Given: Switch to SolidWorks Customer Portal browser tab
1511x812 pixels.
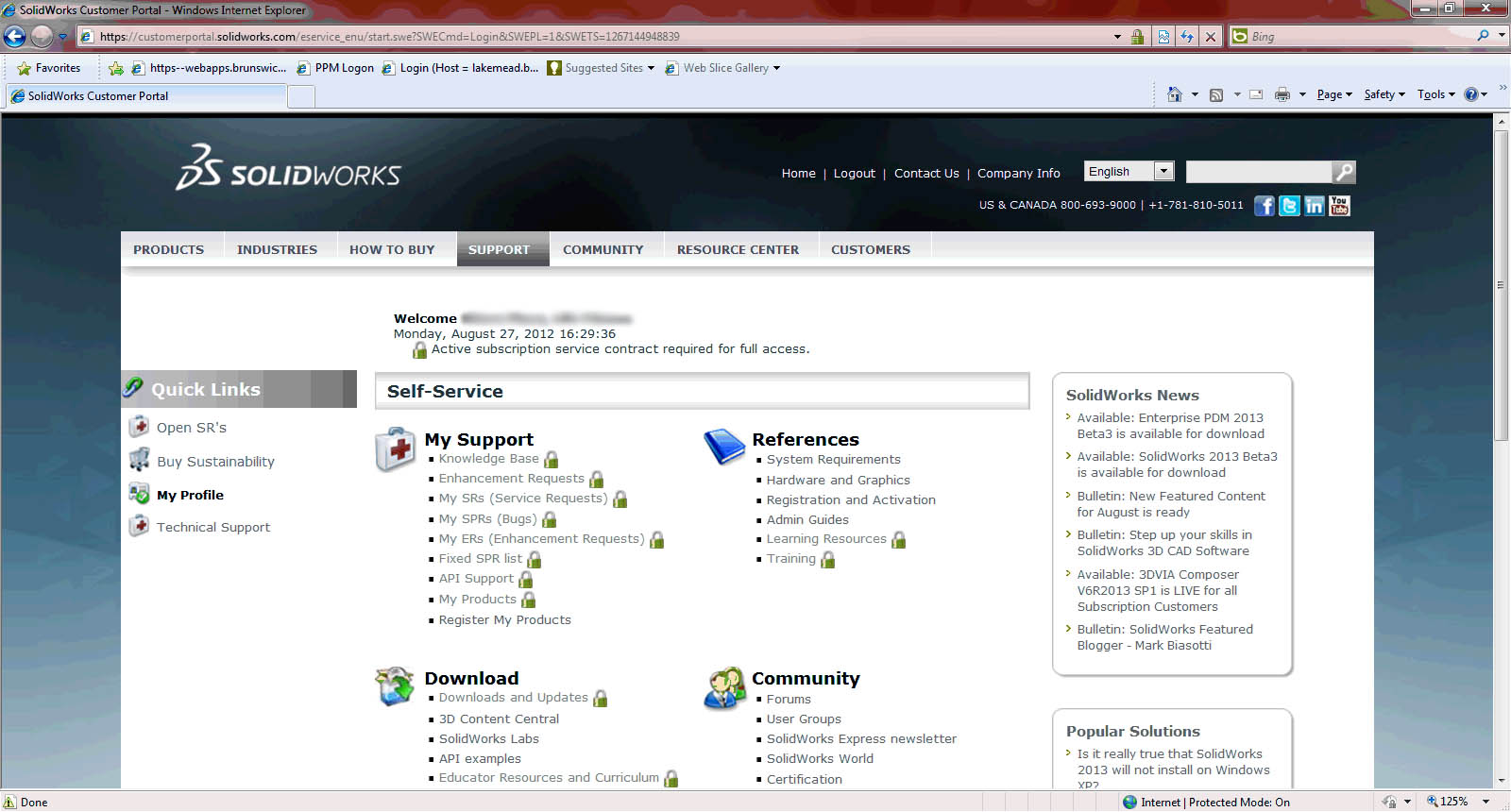Looking at the screenshot, I should (x=145, y=95).
